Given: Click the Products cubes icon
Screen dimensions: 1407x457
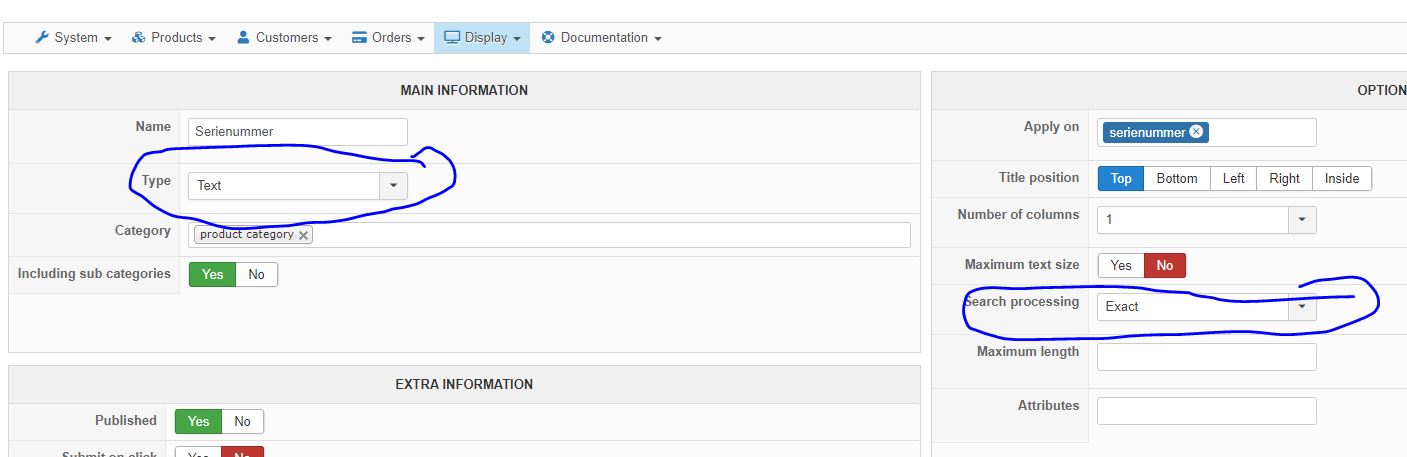Looking at the screenshot, I should point(139,38).
